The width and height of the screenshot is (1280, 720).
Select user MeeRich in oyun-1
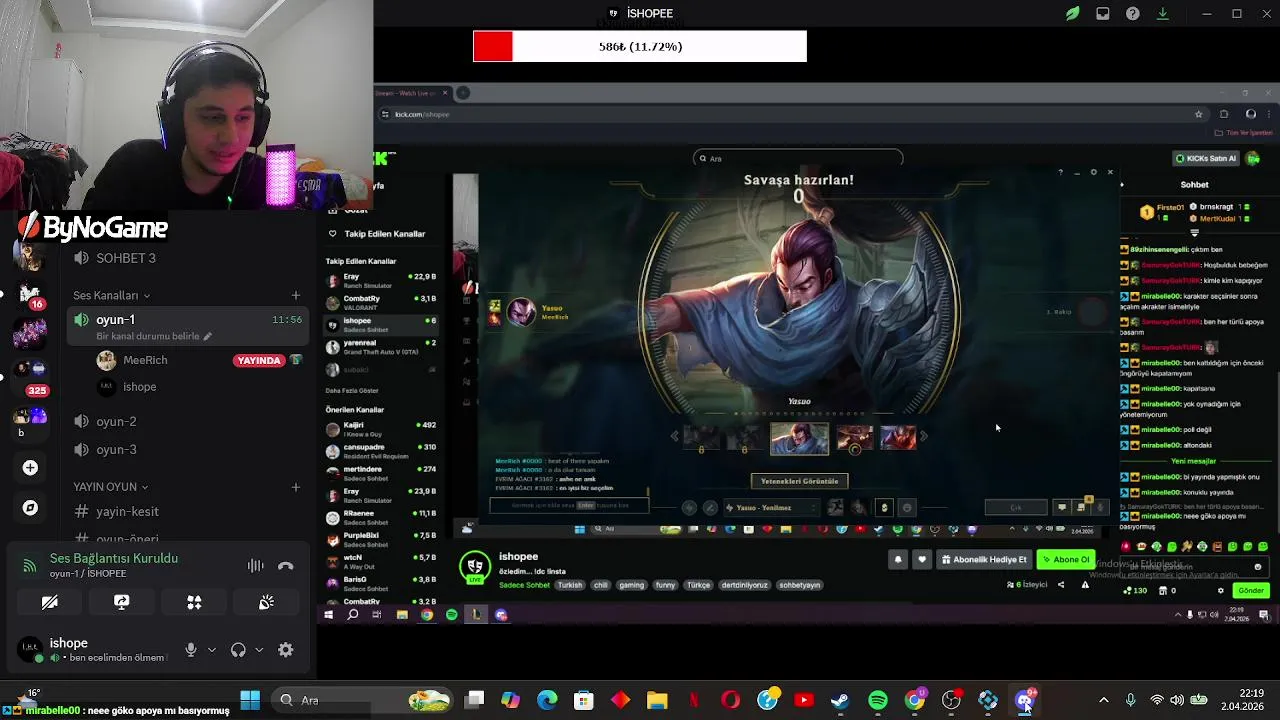[x=145, y=360]
